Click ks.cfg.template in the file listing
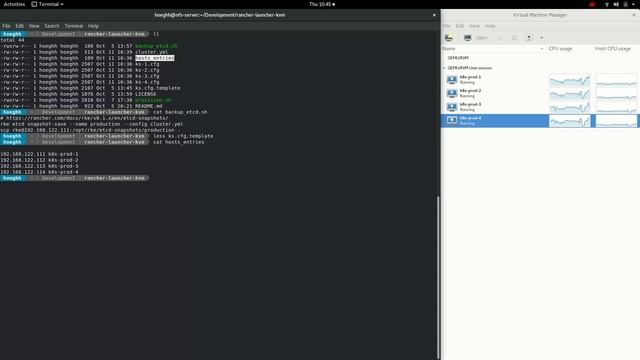640x360 pixels. (x=158, y=88)
